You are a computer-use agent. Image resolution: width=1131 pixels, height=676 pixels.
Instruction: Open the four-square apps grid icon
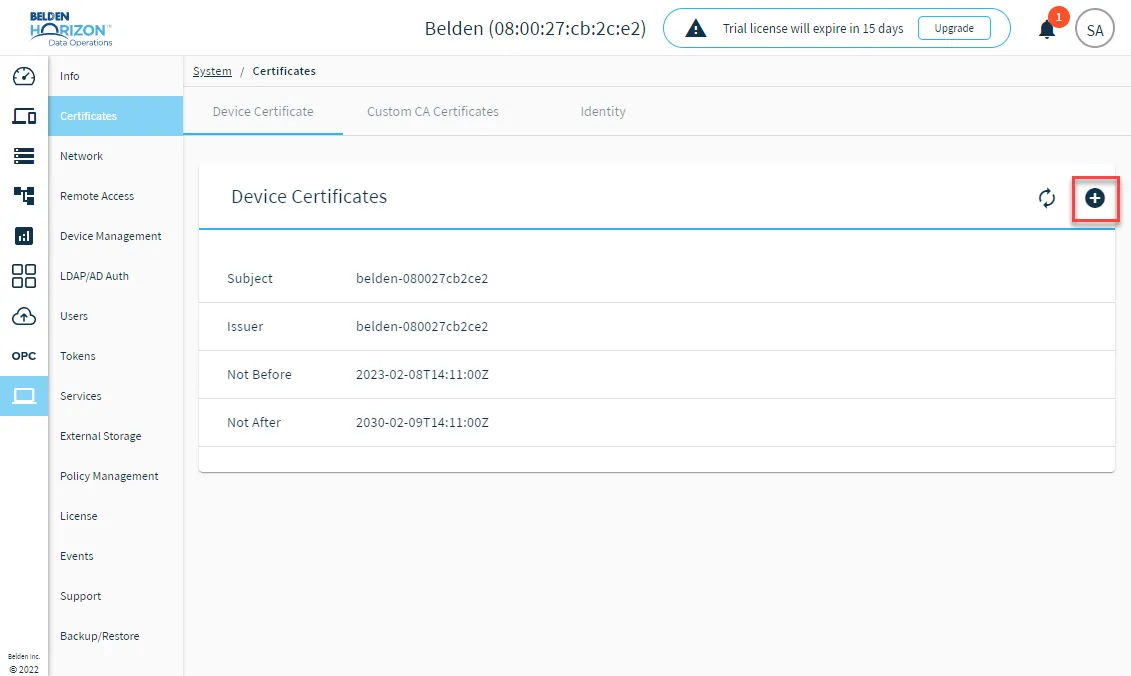click(x=24, y=276)
